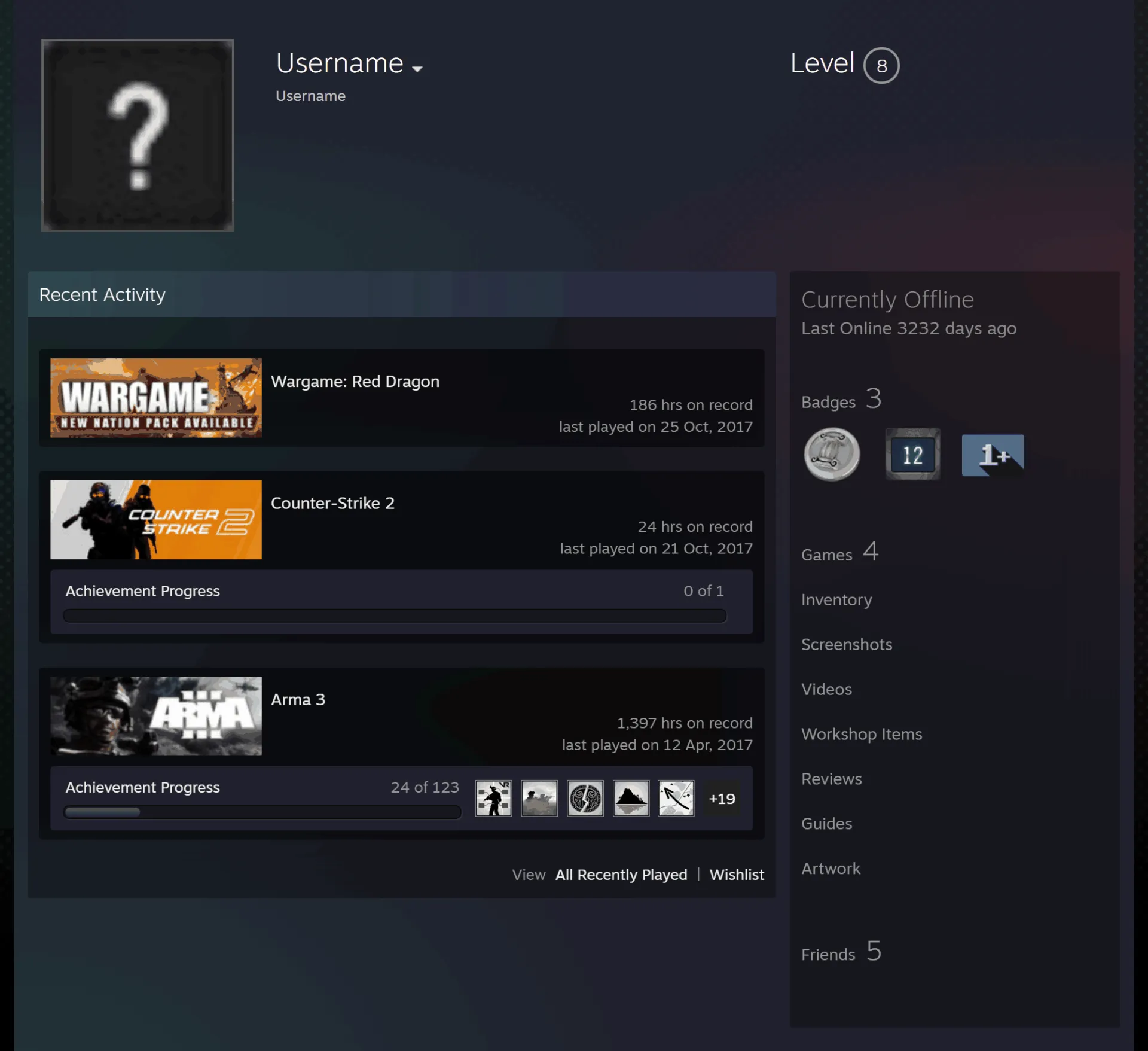Click the question mark profile avatar
The width and height of the screenshot is (1148, 1051).
click(x=138, y=135)
